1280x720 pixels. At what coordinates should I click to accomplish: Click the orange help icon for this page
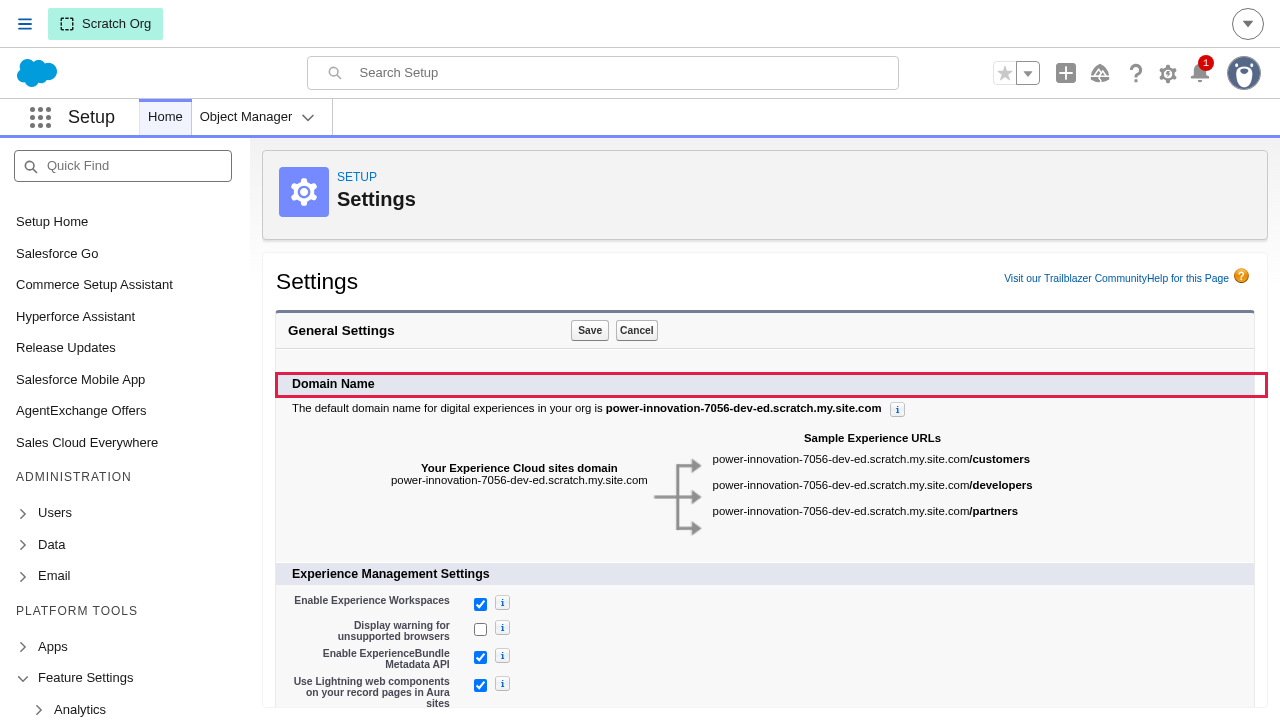click(x=1241, y=276)
